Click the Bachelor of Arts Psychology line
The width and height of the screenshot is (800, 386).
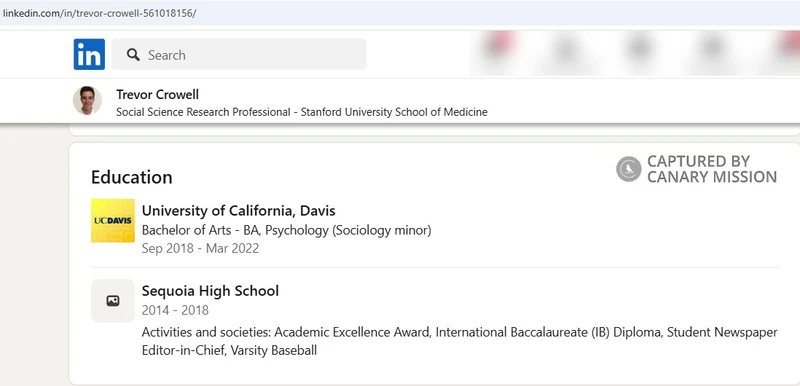pos(286,230)
